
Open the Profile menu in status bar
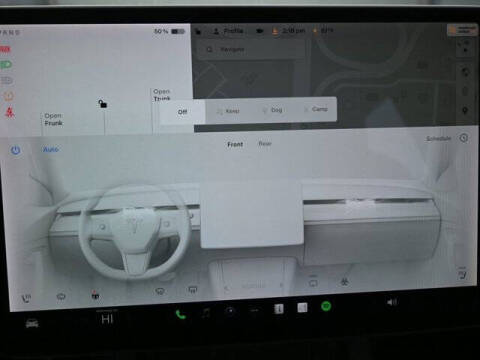[229, 31]
